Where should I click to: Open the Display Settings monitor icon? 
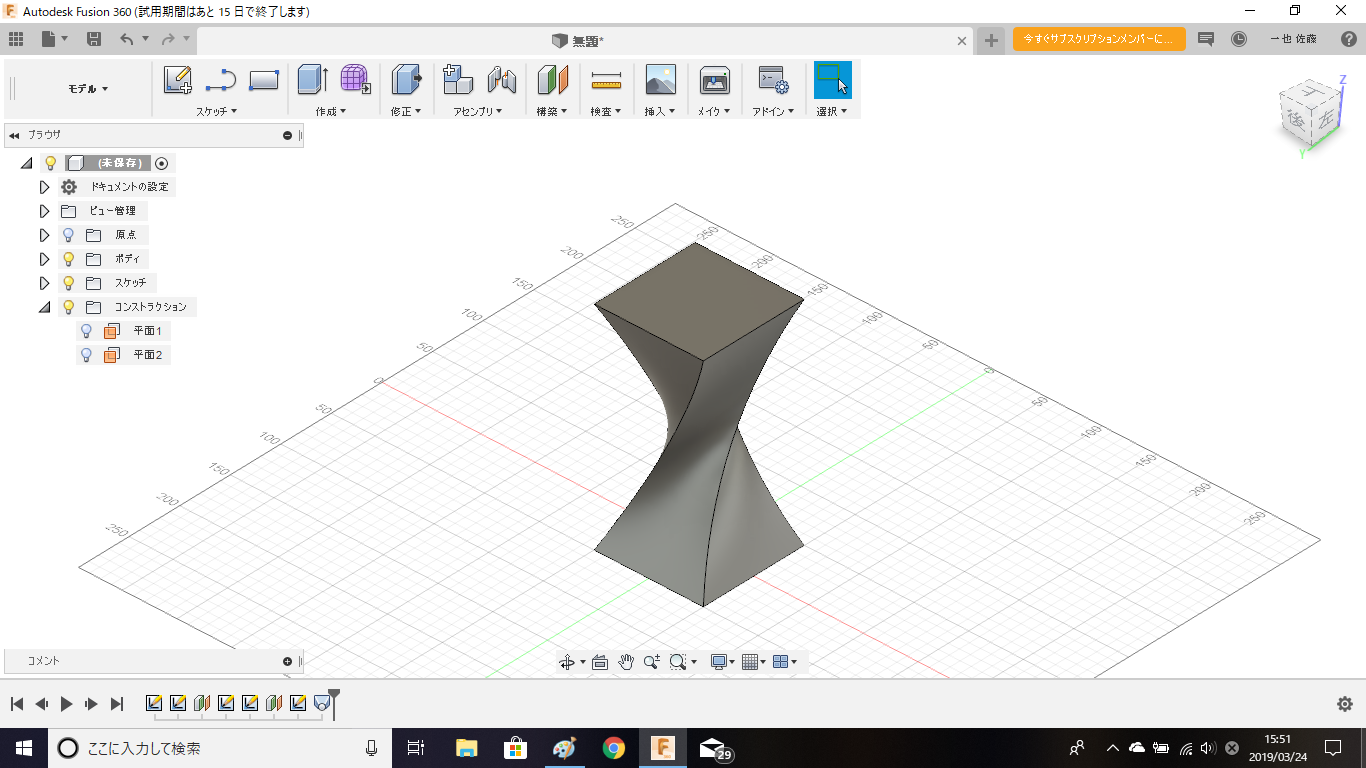click(718, 662)
